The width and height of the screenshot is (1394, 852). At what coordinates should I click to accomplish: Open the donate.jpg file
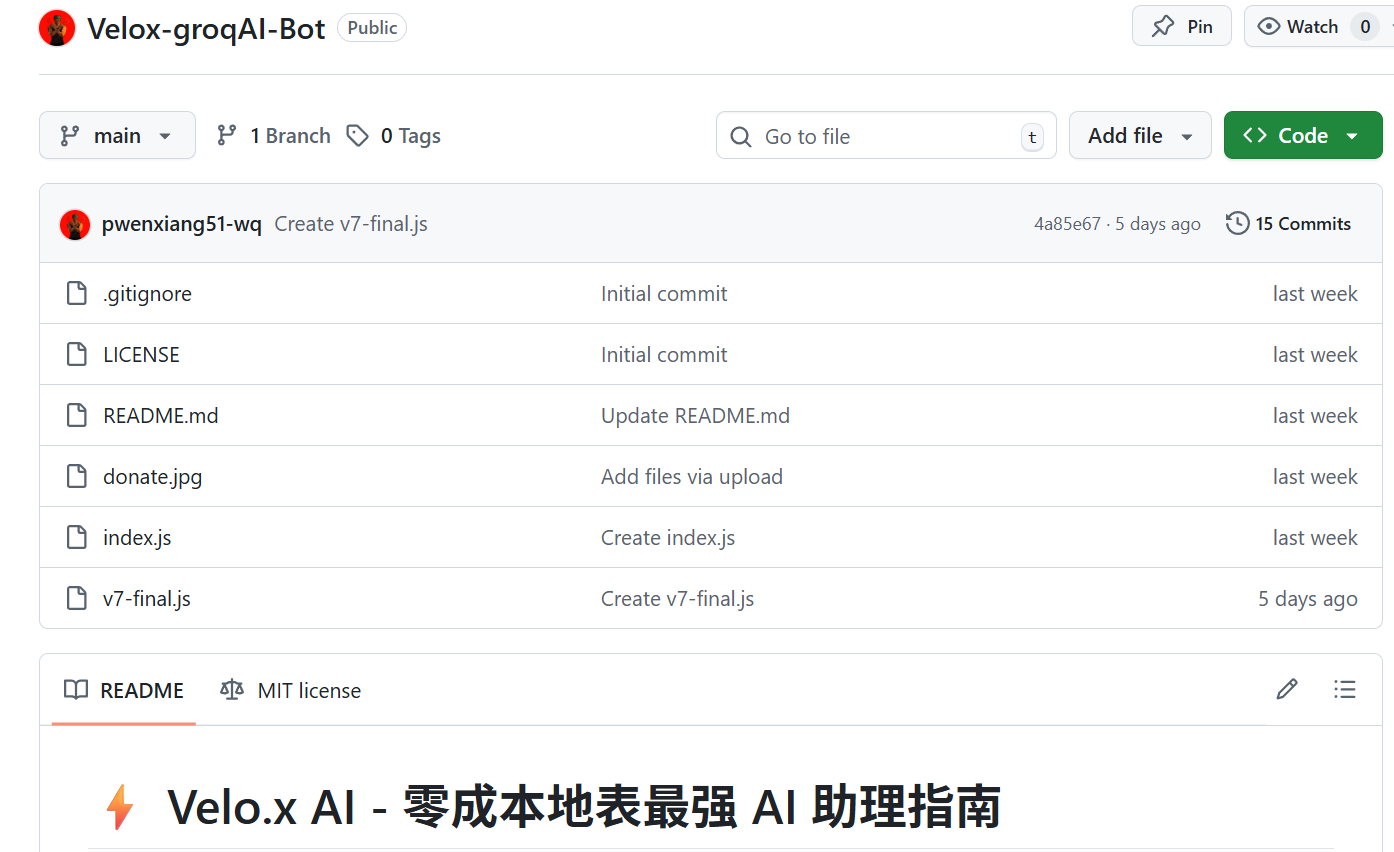pyautogui.click(x=152, y=476)
